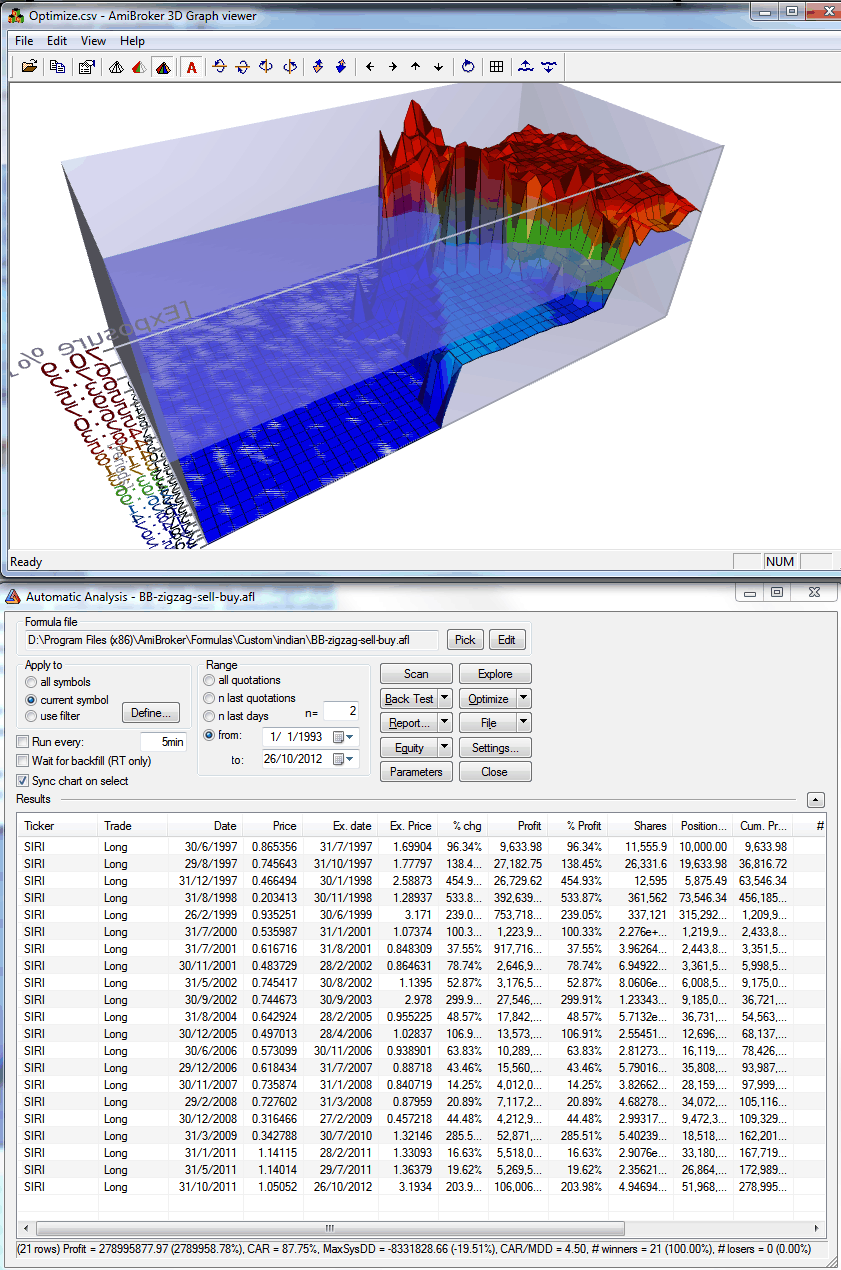Enable 'Wait for backfill (RT only)' checkbox

point(23,761)
